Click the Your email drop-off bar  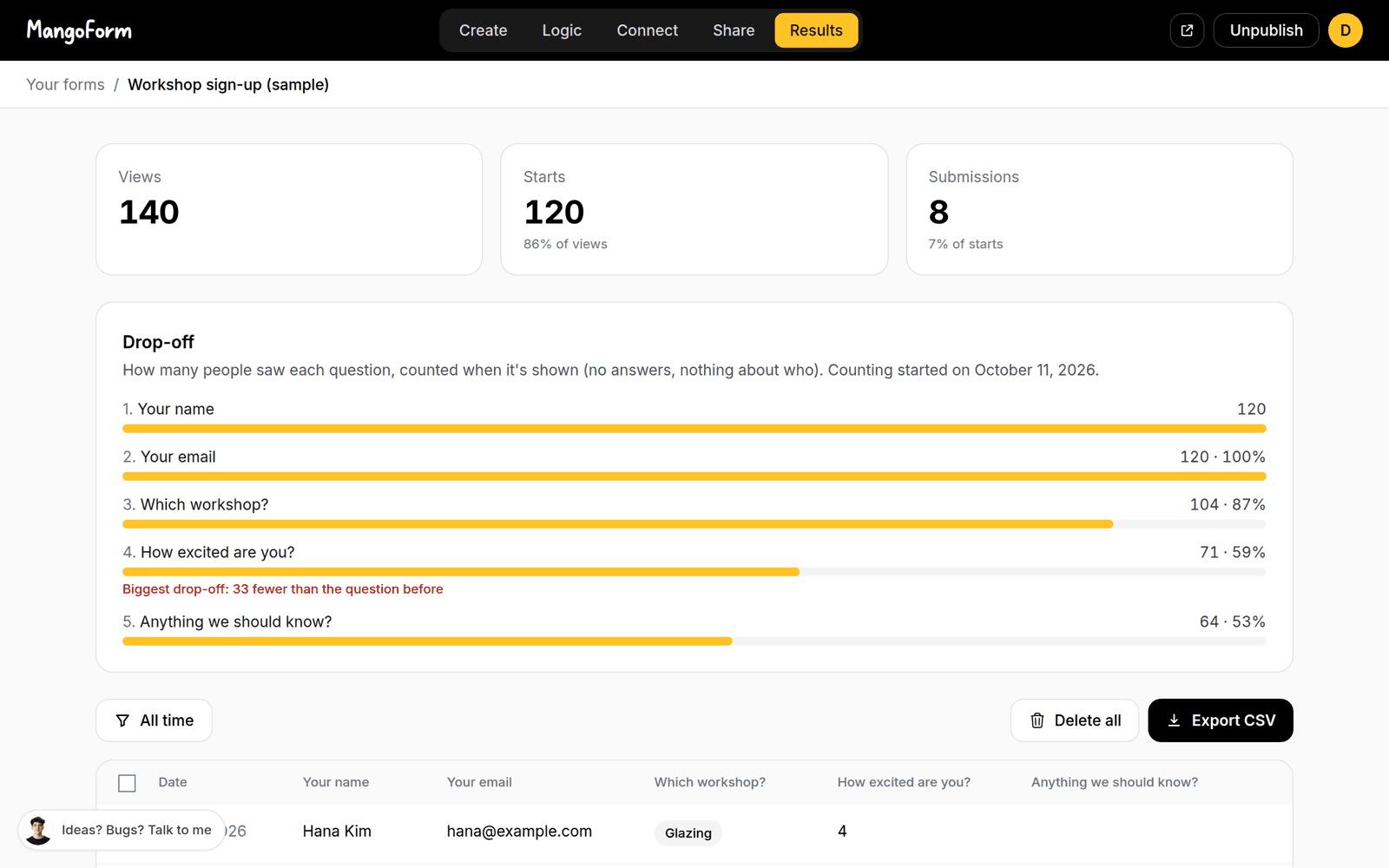[x=694, y=477]
